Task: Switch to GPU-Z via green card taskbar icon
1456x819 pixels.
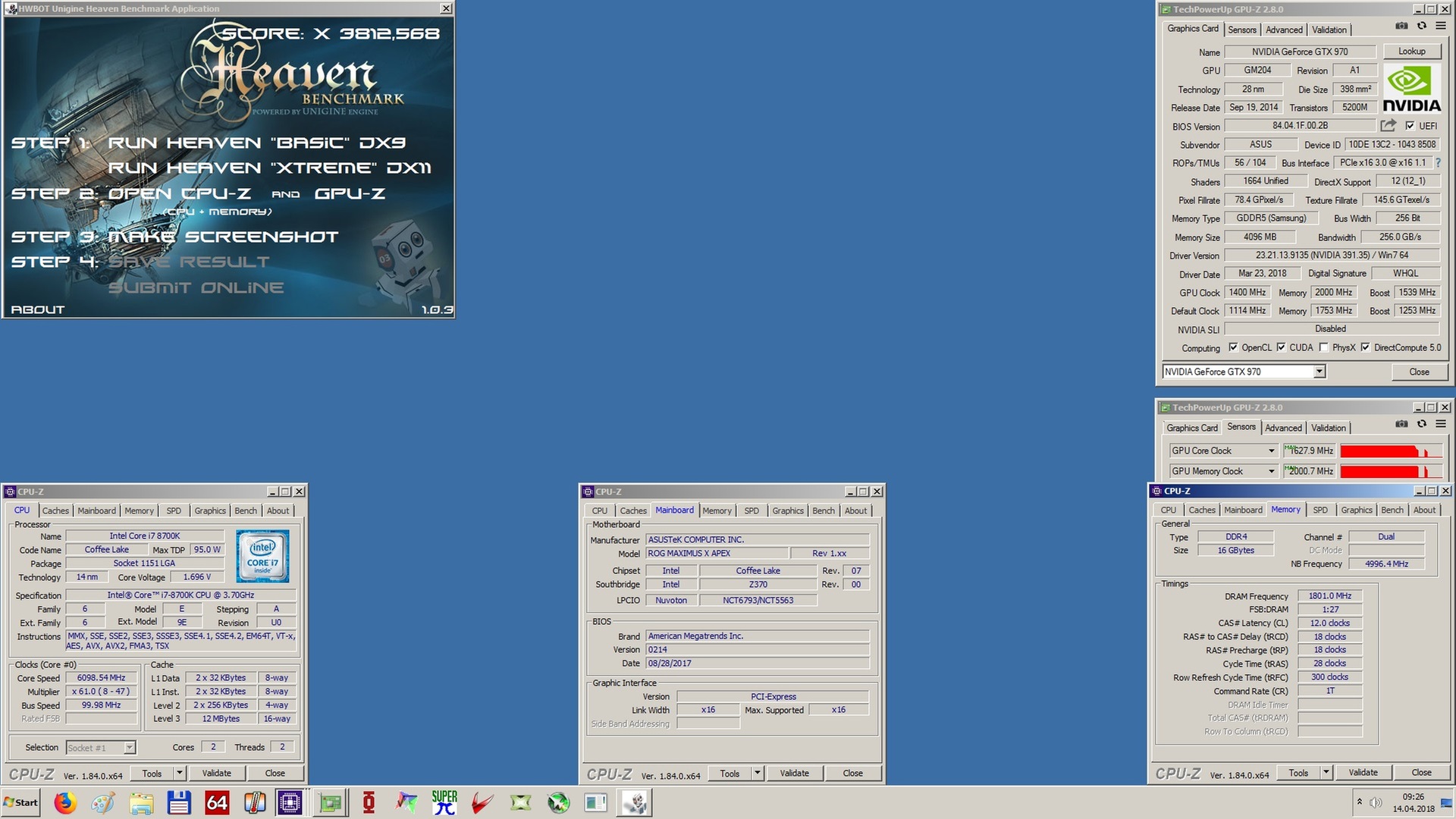Action: [331, 802]
